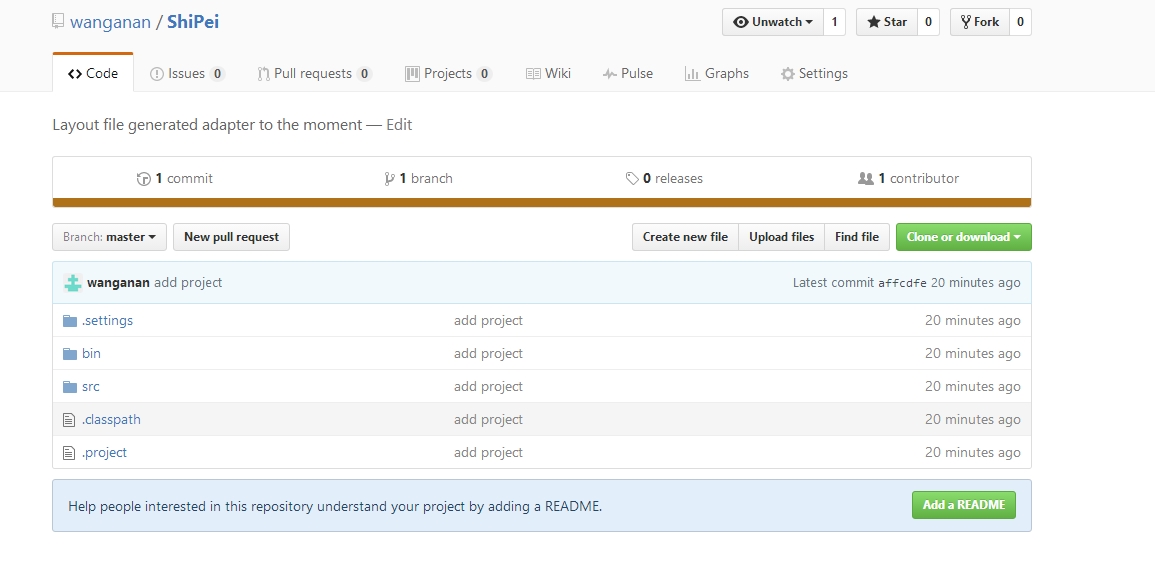Fork the ShiPei repository
Image resolution: width=1155 pixels, height=581 pixels.
980,22
